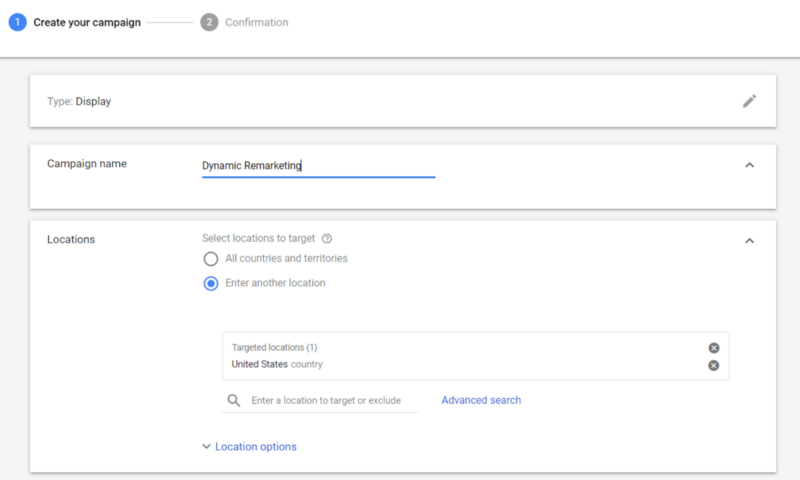Screen dimensions: 800x480
Task: Click the location target or exclude search field
Action: tap(326, 400)
